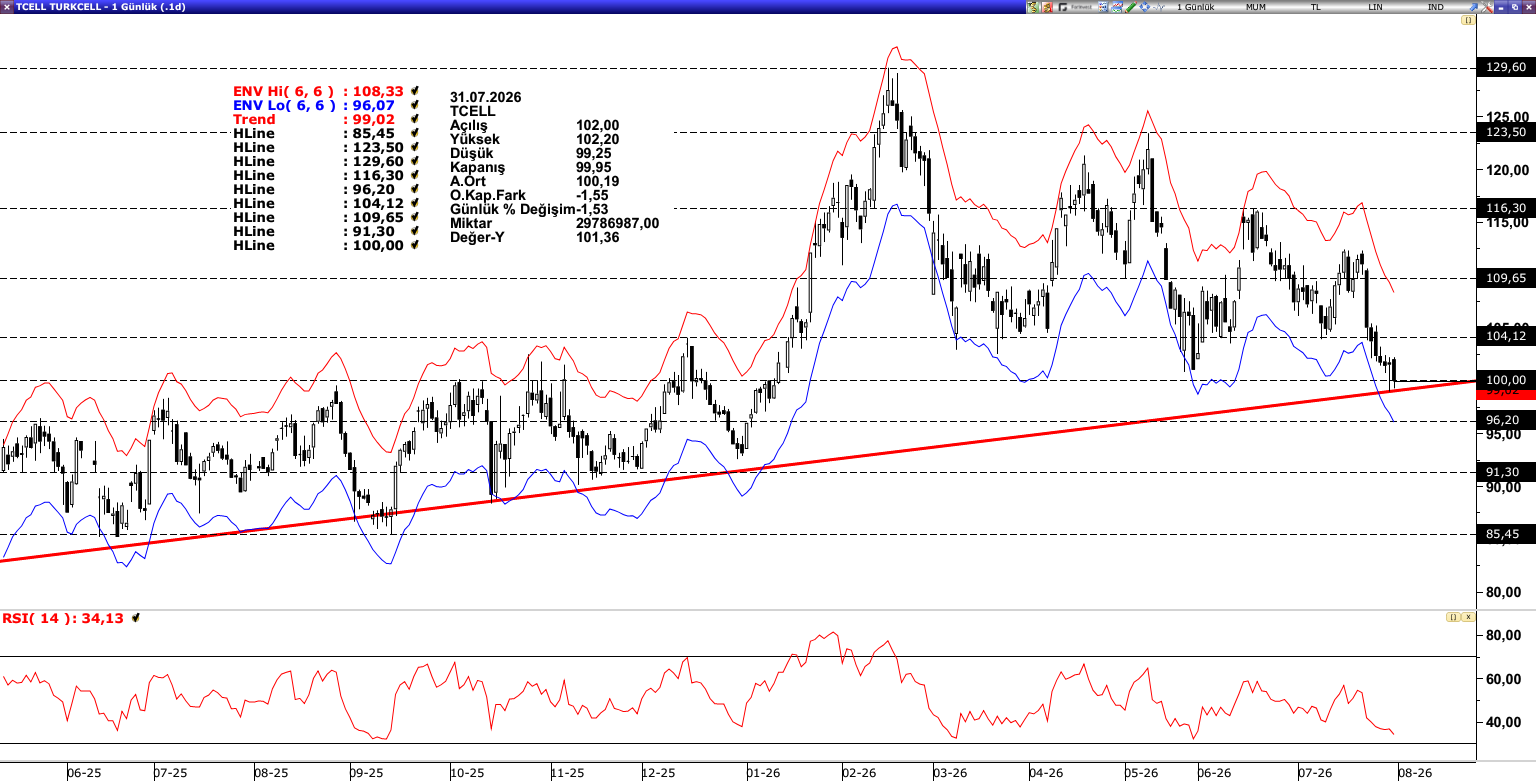Image resolution: width=1536 pixels, height=781 pixels.
Task: Toggle the HLine 123,50 checkmark
Action: tap(414, 147)
